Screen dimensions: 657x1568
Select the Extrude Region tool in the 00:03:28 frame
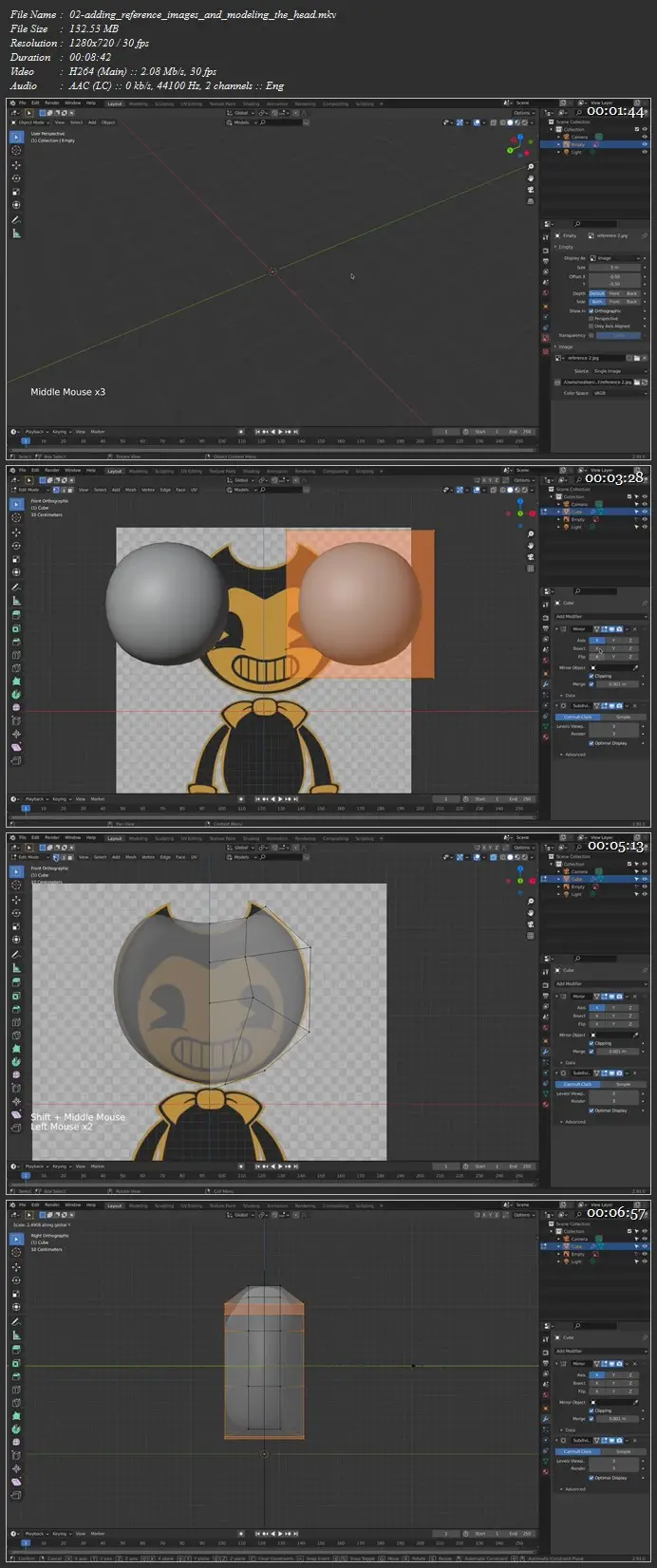pos(16,615)
